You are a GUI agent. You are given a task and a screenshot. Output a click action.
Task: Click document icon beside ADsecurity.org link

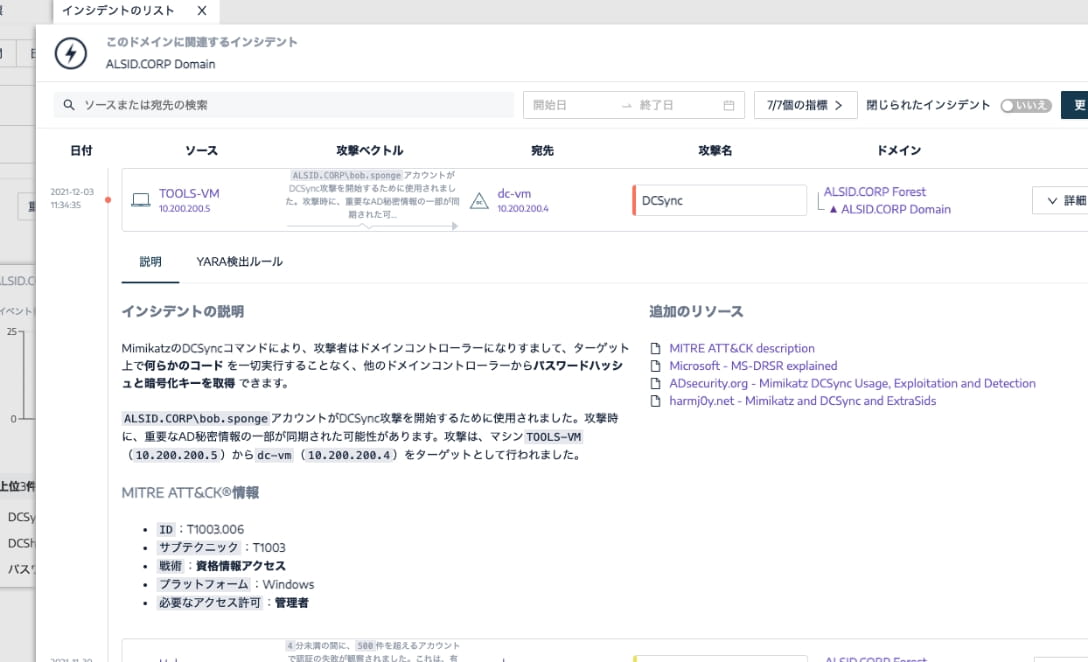[x=655, y=383]
